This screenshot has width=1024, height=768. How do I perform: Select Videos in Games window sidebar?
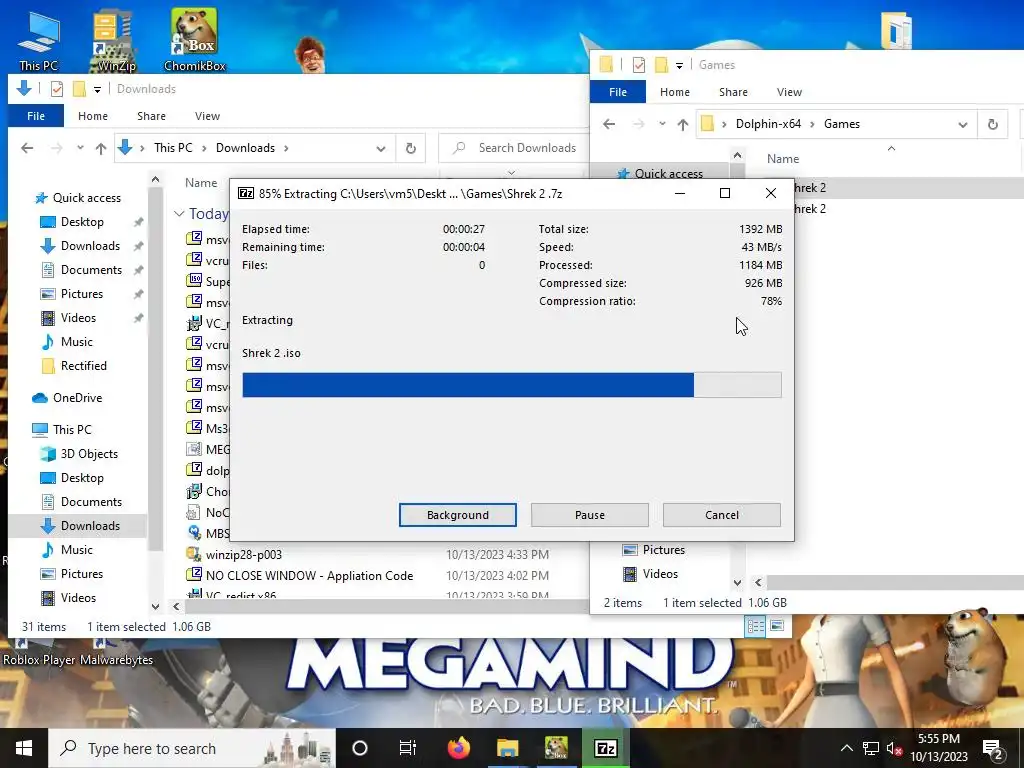(x=660, y=574)
